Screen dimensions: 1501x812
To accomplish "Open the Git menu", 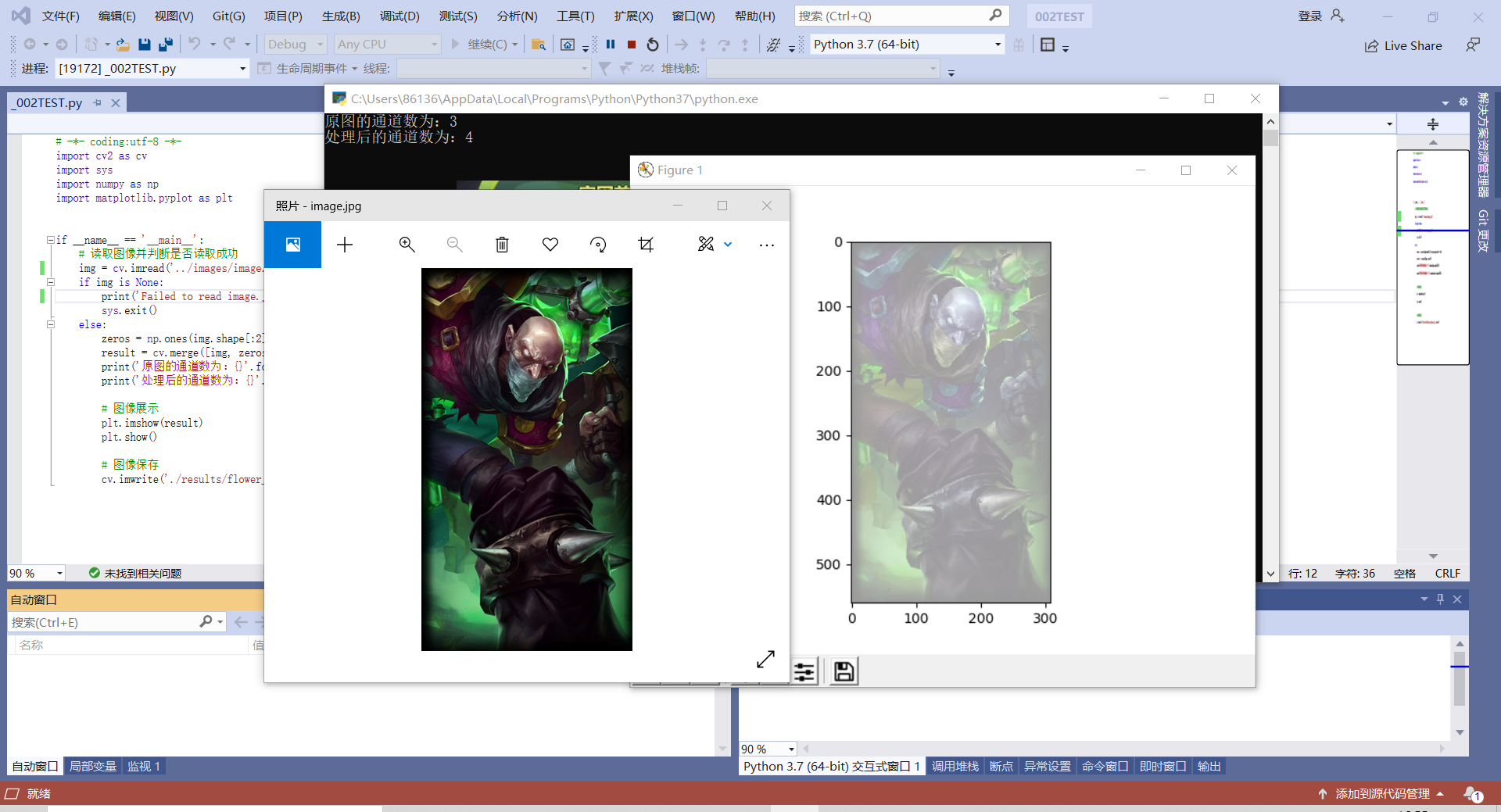I will point(229,16).
